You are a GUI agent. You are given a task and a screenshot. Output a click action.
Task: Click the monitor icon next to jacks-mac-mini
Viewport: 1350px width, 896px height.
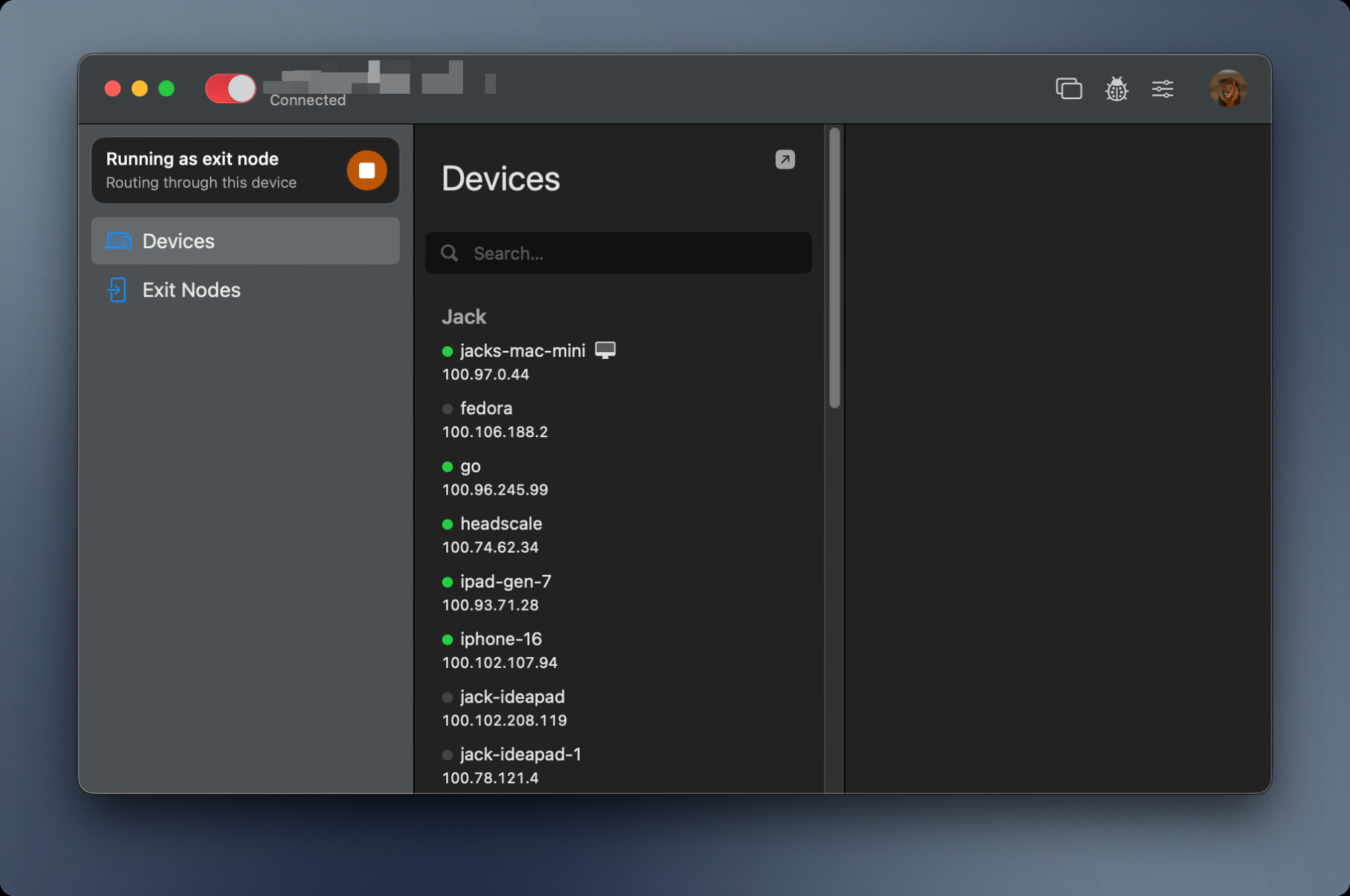click(605, 350)
